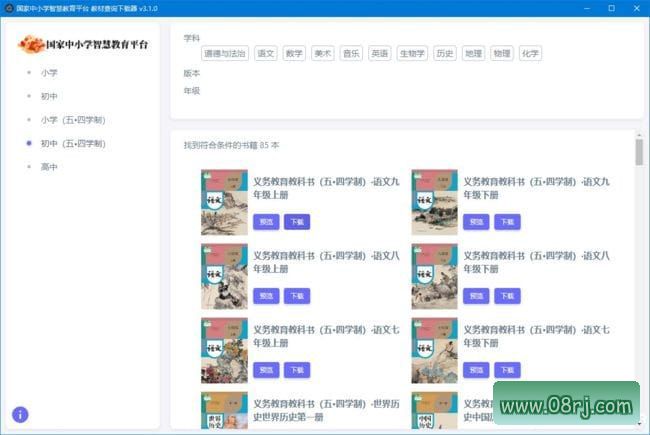The height and width of the screenshot is (435, 650).
Task: Download 语文七年级上册 textbook
Action: (297, 370)
